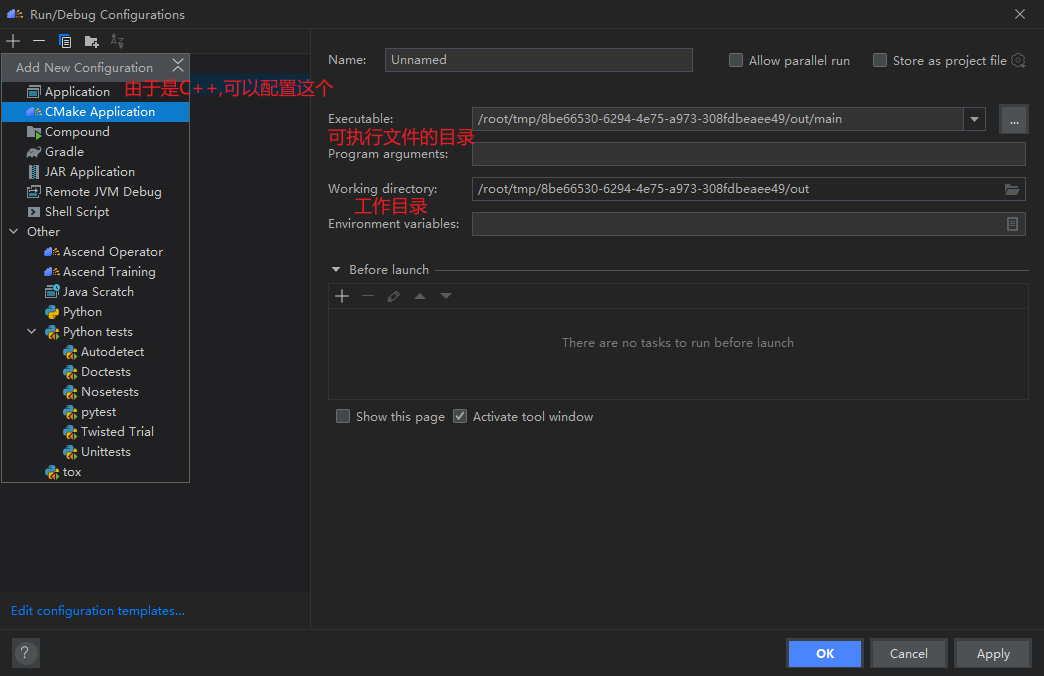
Task: Select Ascend Operator configuration type
Action: coord(96,251)
